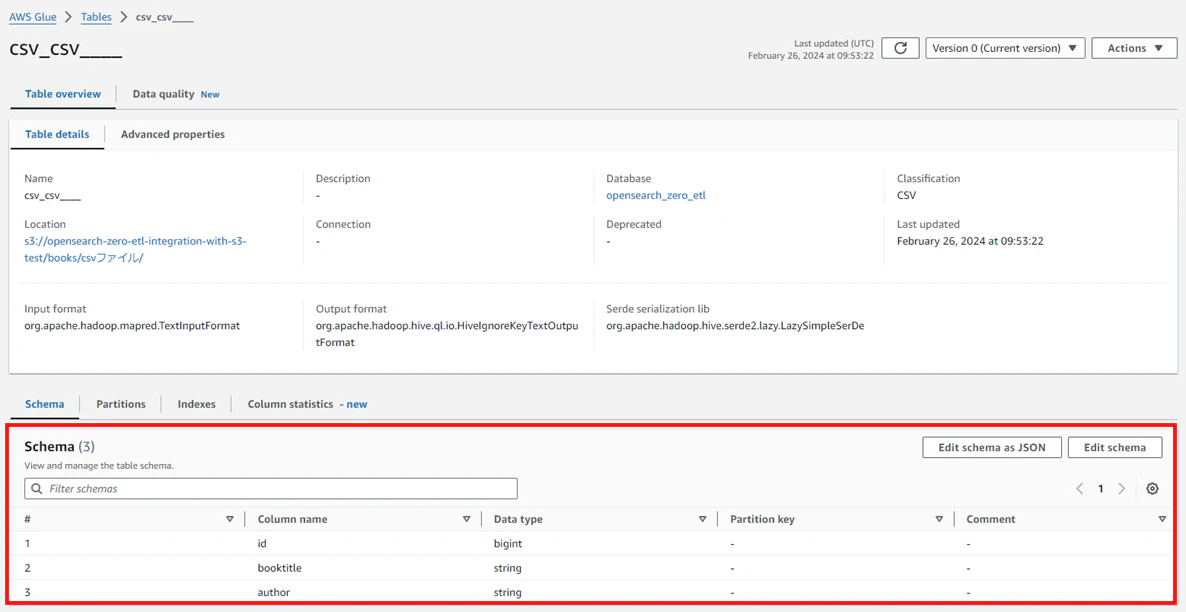This screenshot has width=1186, height=612.
Task: Go to the next schema page
Action: pyautogui.click(x=1122, y=489)
